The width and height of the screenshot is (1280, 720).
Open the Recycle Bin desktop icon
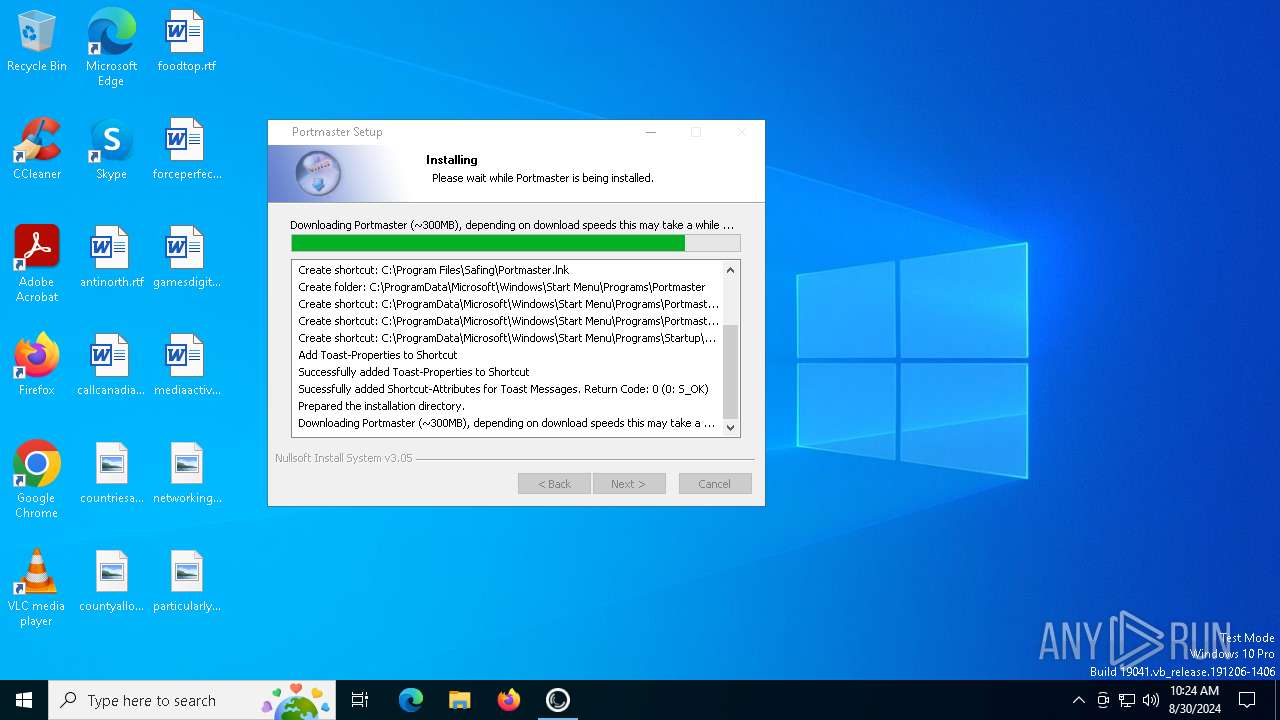[37, 41]
